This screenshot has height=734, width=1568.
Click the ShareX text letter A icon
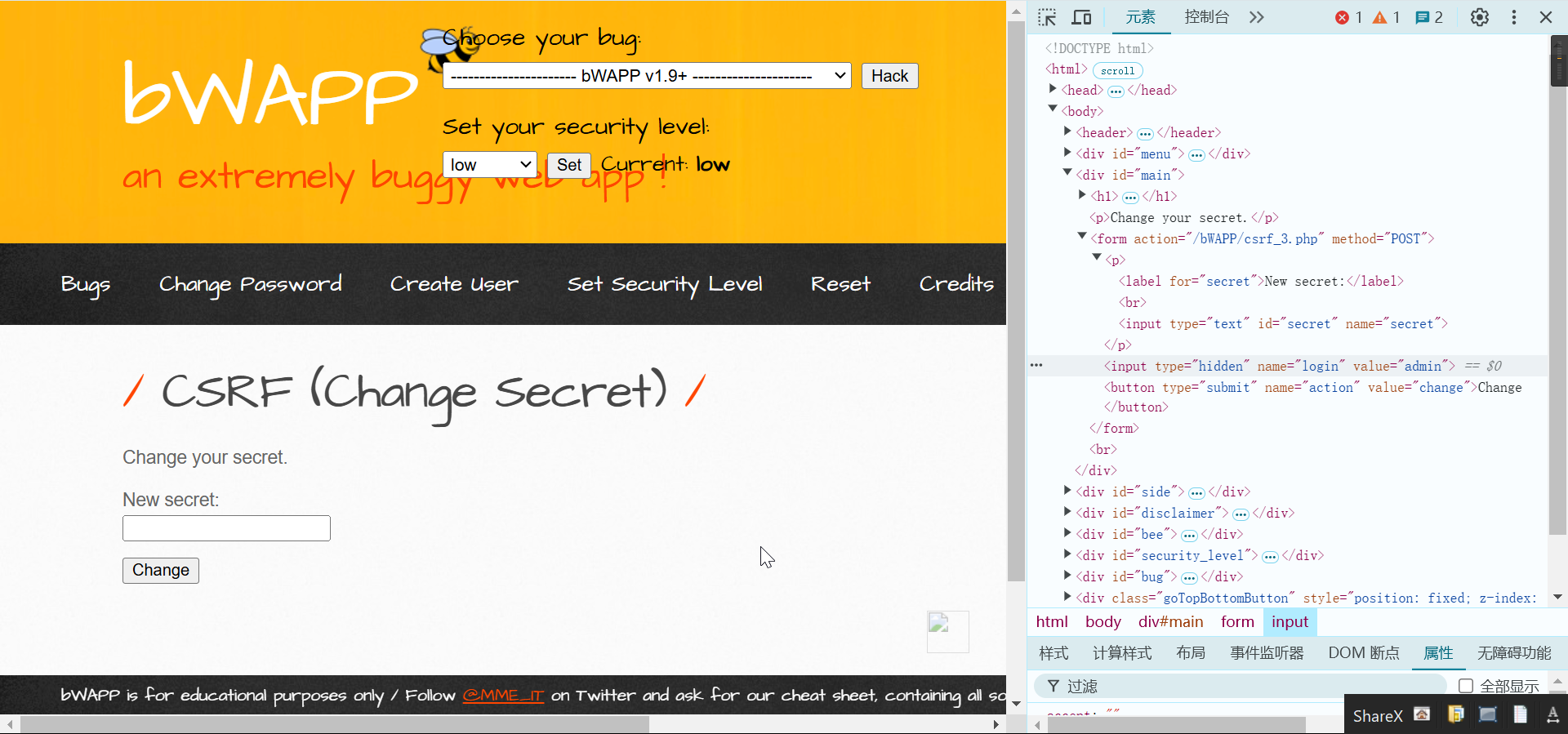pos(1552,714)
